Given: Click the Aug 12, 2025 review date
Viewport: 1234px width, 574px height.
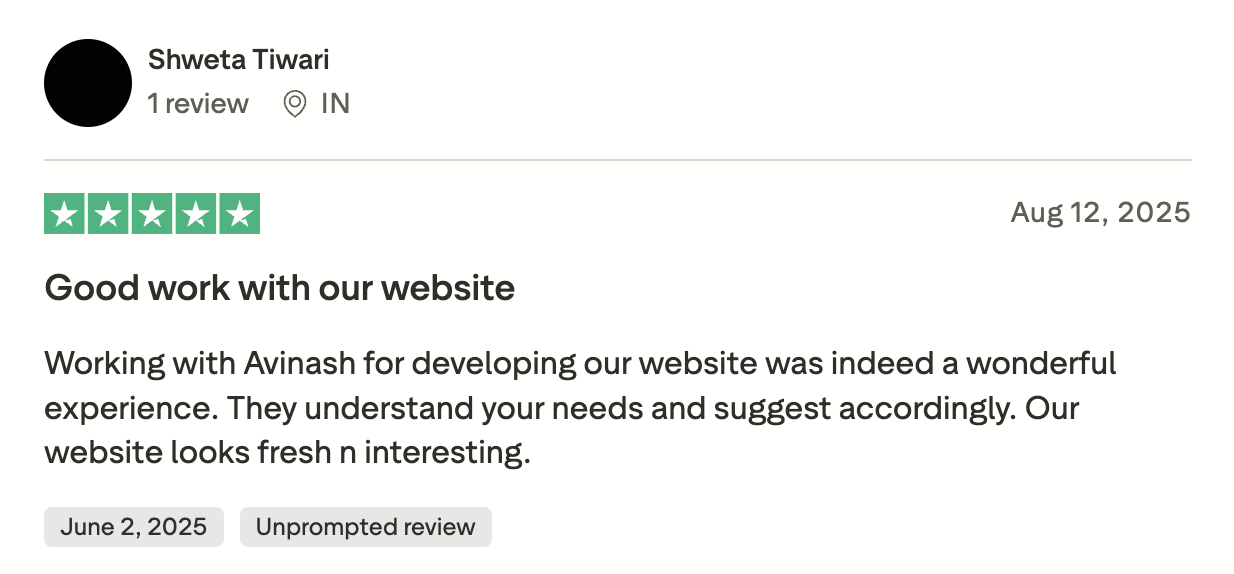Looking at the screenshot, I should click(1100, 213).
